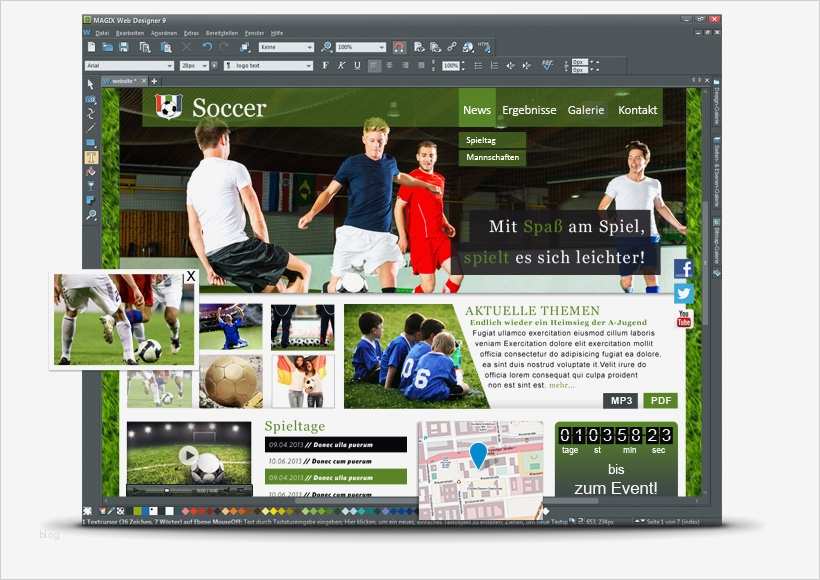
Task: Click the Twitter bird icon
Action: point(684,293)
